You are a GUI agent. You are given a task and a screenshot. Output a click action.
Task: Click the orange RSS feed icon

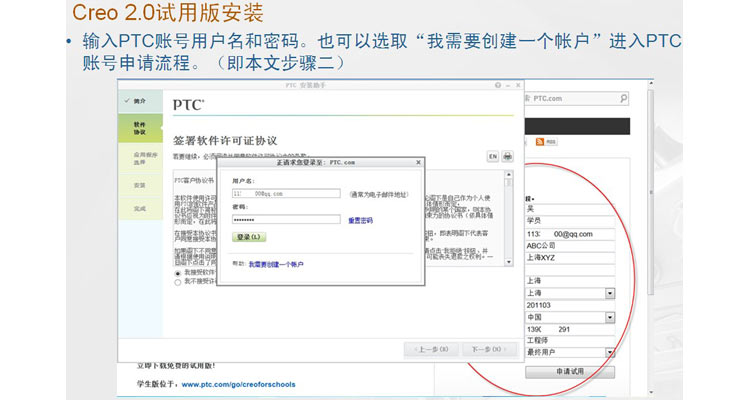[540, 141]
